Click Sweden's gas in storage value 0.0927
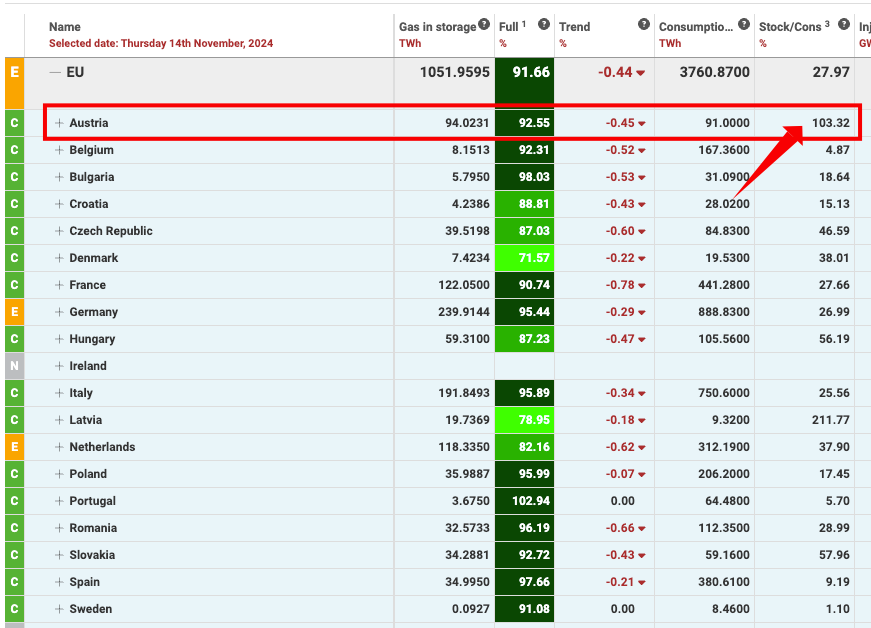This screenshot has width=871, height=628. (470, 609)
